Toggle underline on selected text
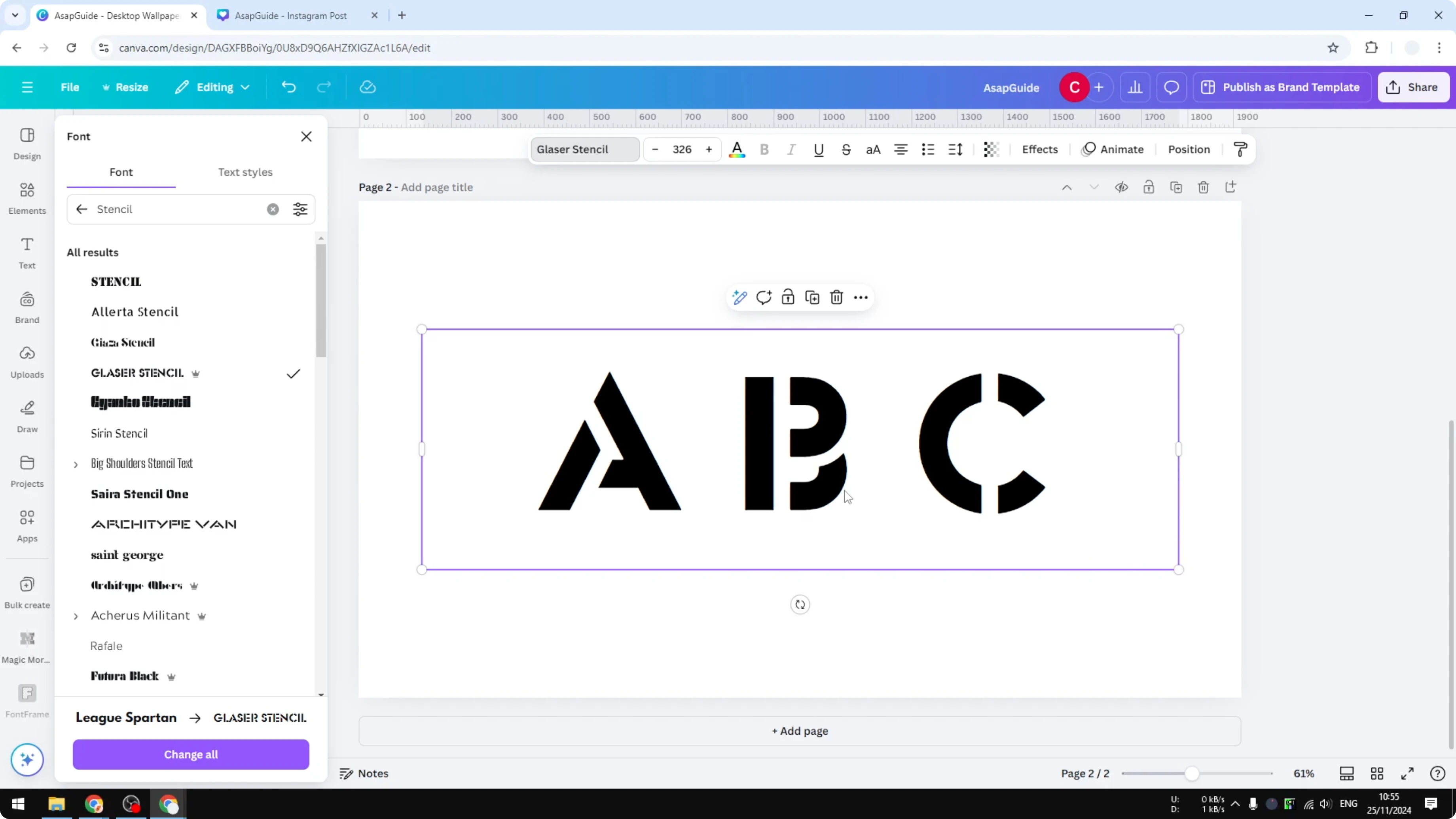 [819, 149]
